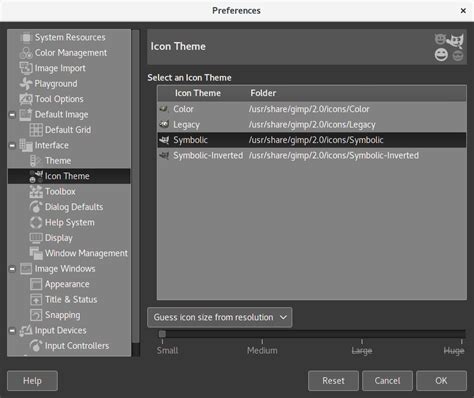Open the Guess icon size dropdown
474x398 pixels.
coord(220,317)
